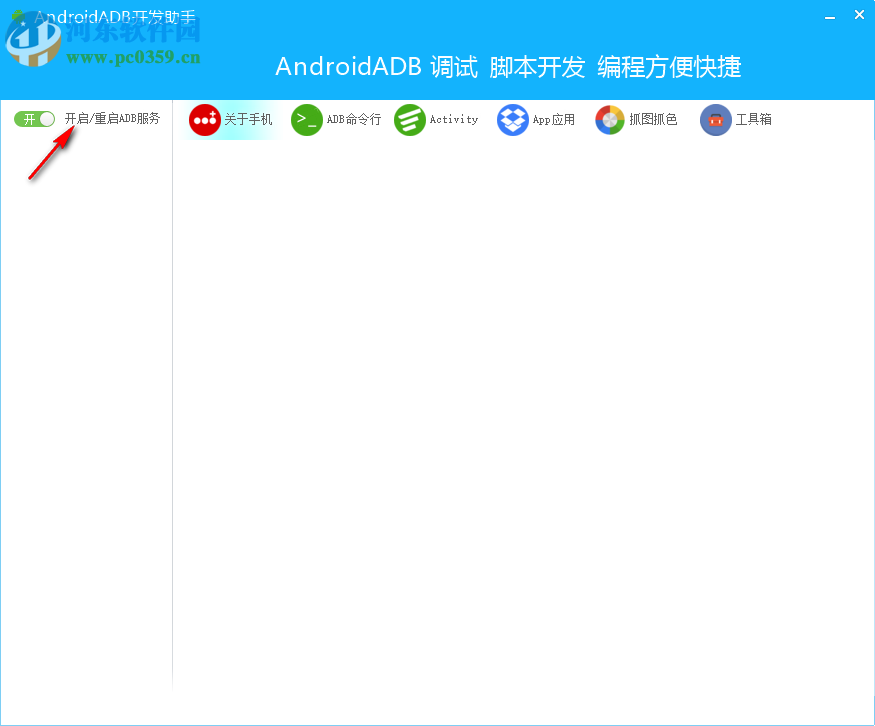The height and width of the screenshot is (726, 875).
Task: Toggle the 开 ADB service switch off
Action: point(33,118)
